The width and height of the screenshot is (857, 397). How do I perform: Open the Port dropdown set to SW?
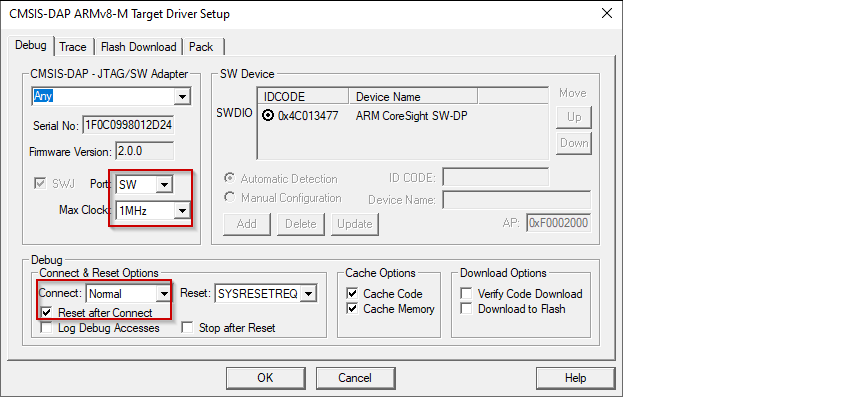[x=164, y=185]
